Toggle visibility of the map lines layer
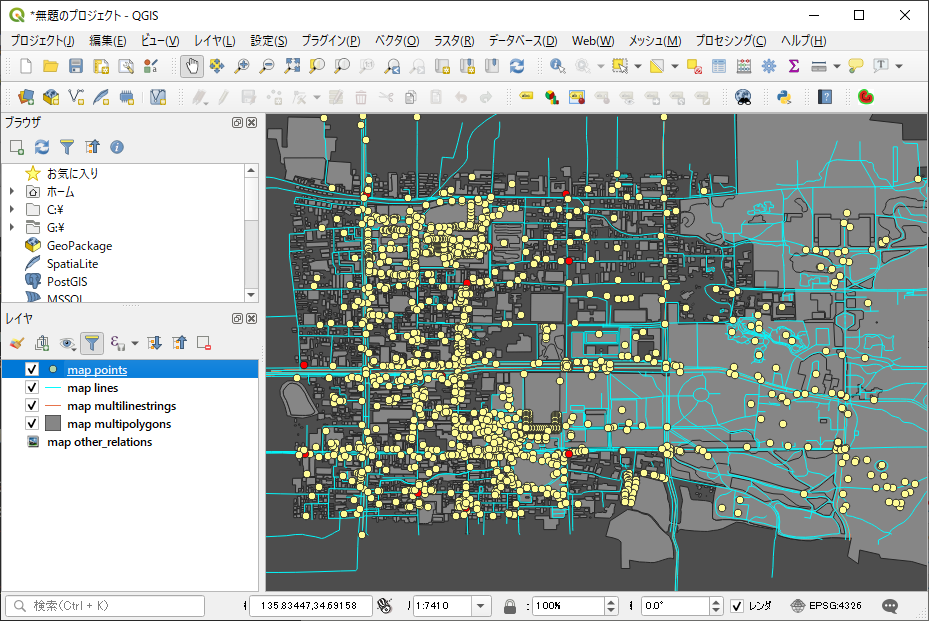 pyautogui.click(x=32, y=388)
